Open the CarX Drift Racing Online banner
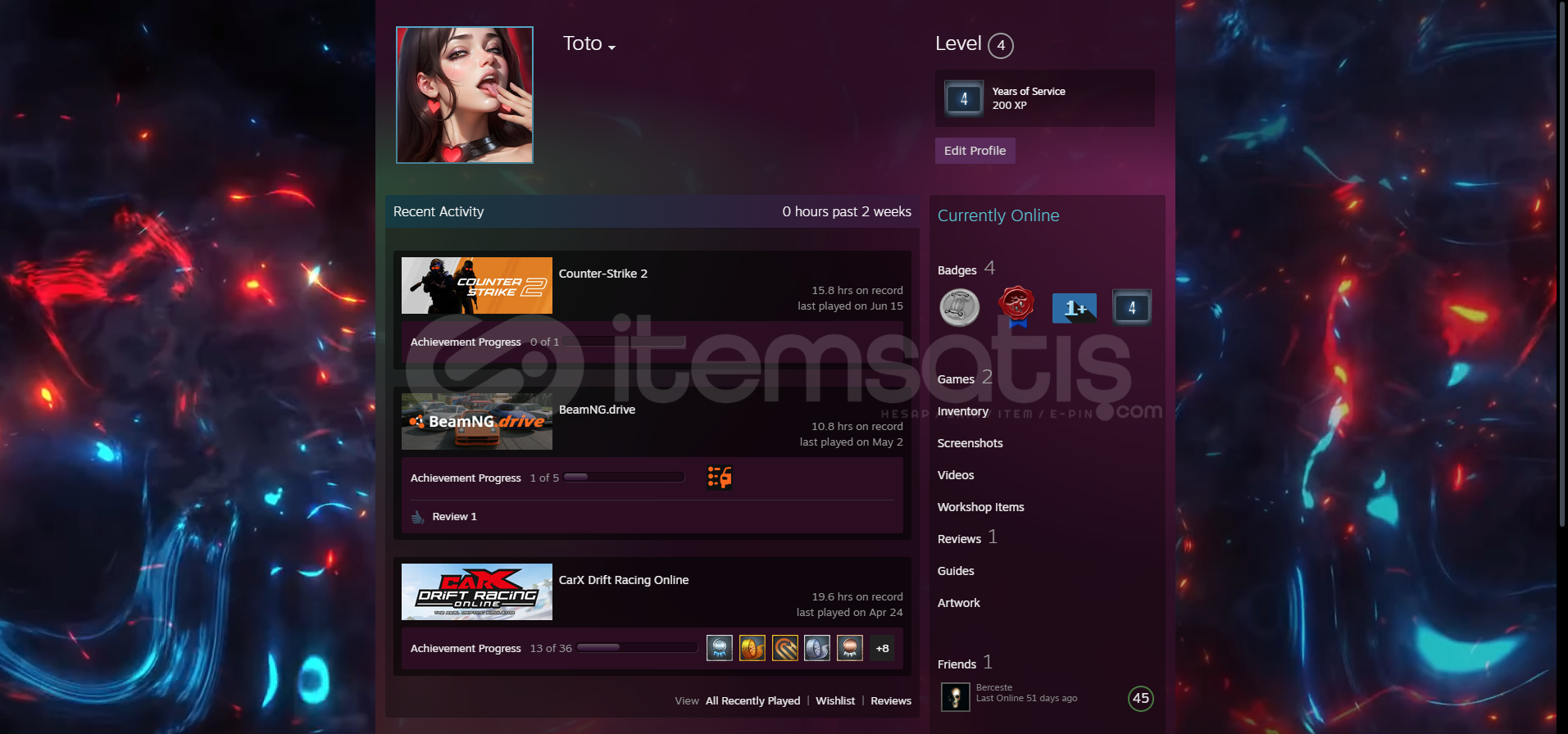This screenshot has height=734, width=1568. pos(477,591)
